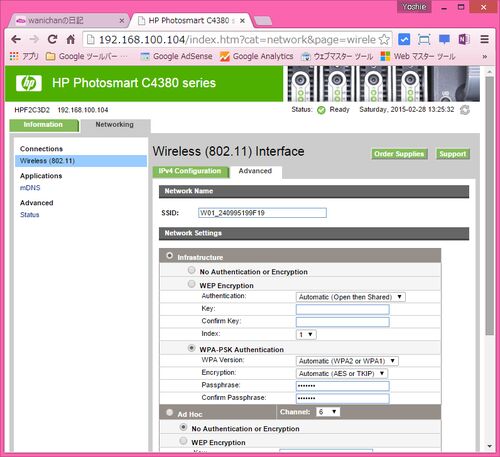The image size is (500, 457).
Task: Click the HP logo in the header
Action: pyautogui.click(x=29, y=83)
